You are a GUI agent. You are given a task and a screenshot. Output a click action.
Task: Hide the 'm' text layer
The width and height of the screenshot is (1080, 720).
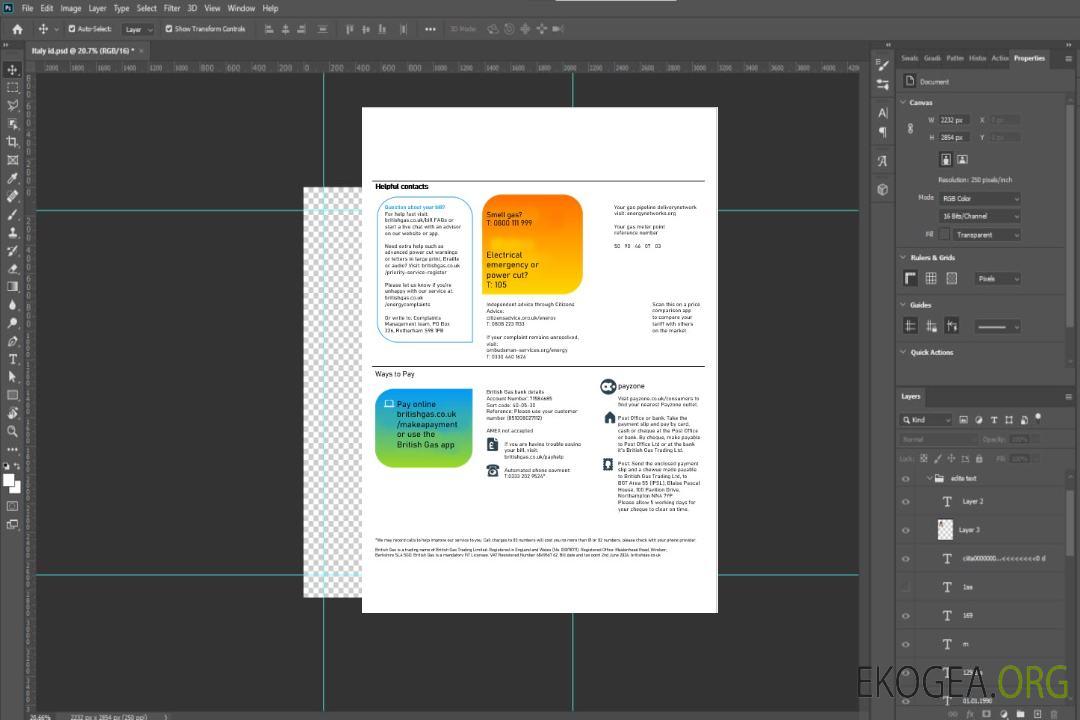(x=906, y=645)
